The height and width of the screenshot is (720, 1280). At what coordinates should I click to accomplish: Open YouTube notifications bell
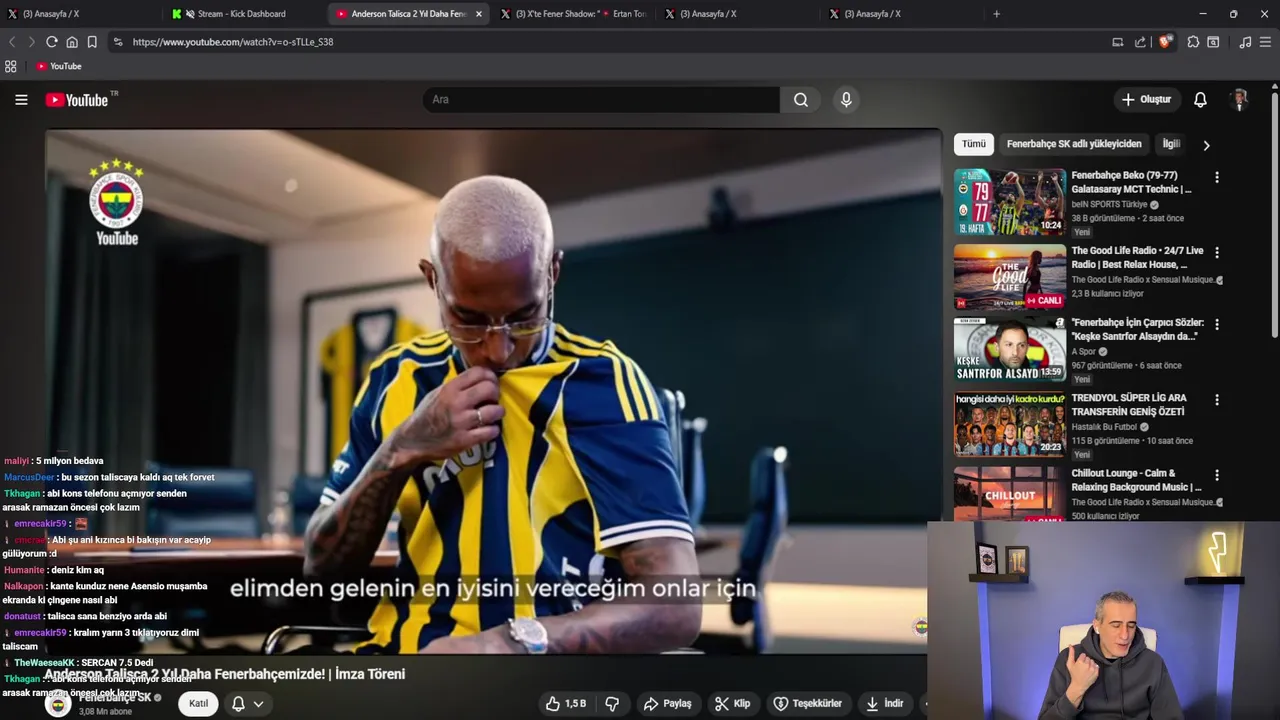[x=1200, y=100]
